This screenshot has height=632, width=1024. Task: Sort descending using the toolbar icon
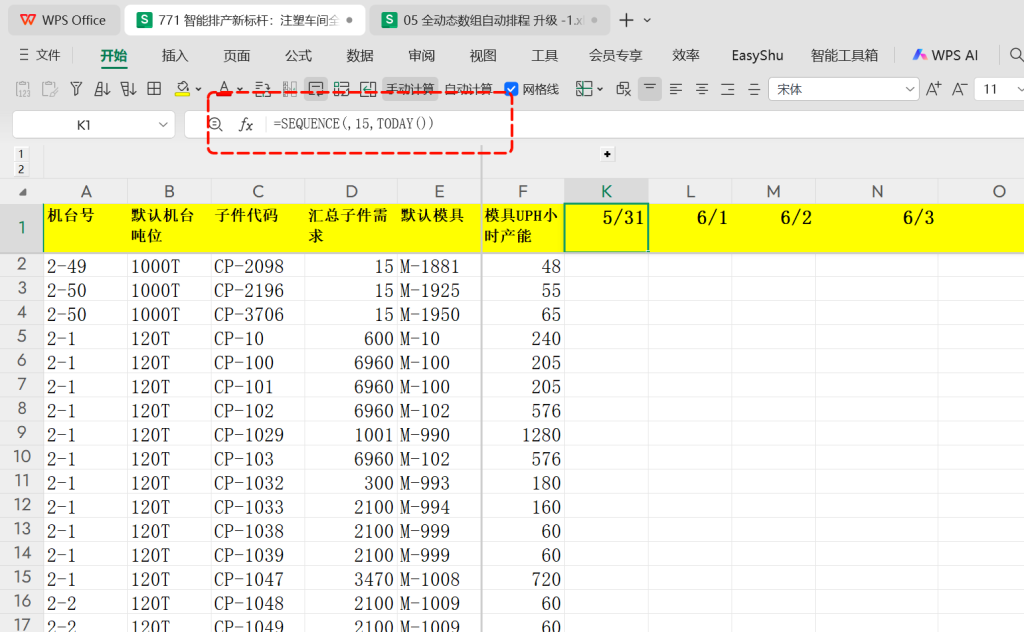(128, 89)
